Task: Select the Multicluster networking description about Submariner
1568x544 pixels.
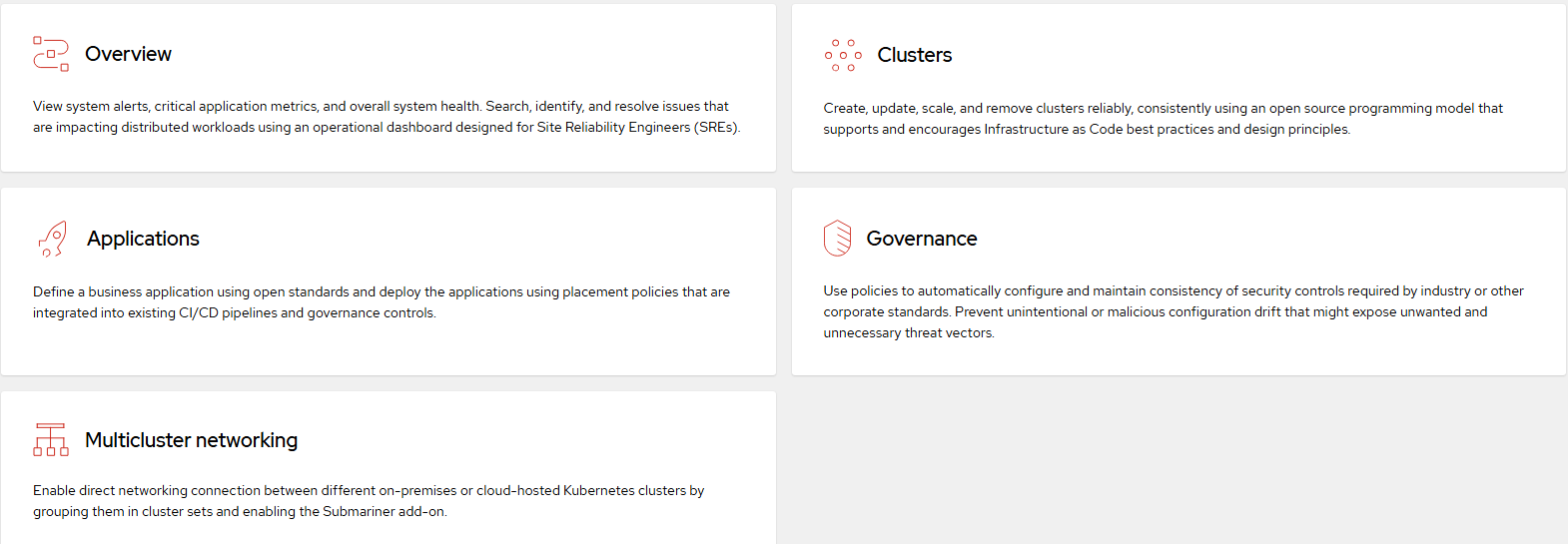Action: click(x=369, y=501)
